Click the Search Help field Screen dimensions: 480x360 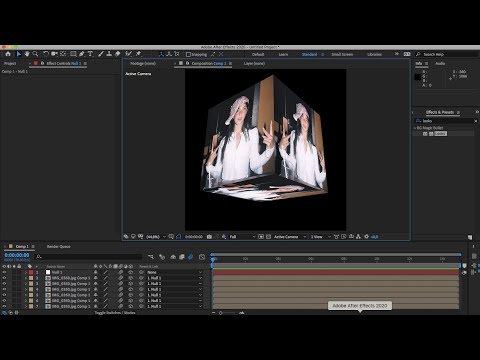pos(447,54)
